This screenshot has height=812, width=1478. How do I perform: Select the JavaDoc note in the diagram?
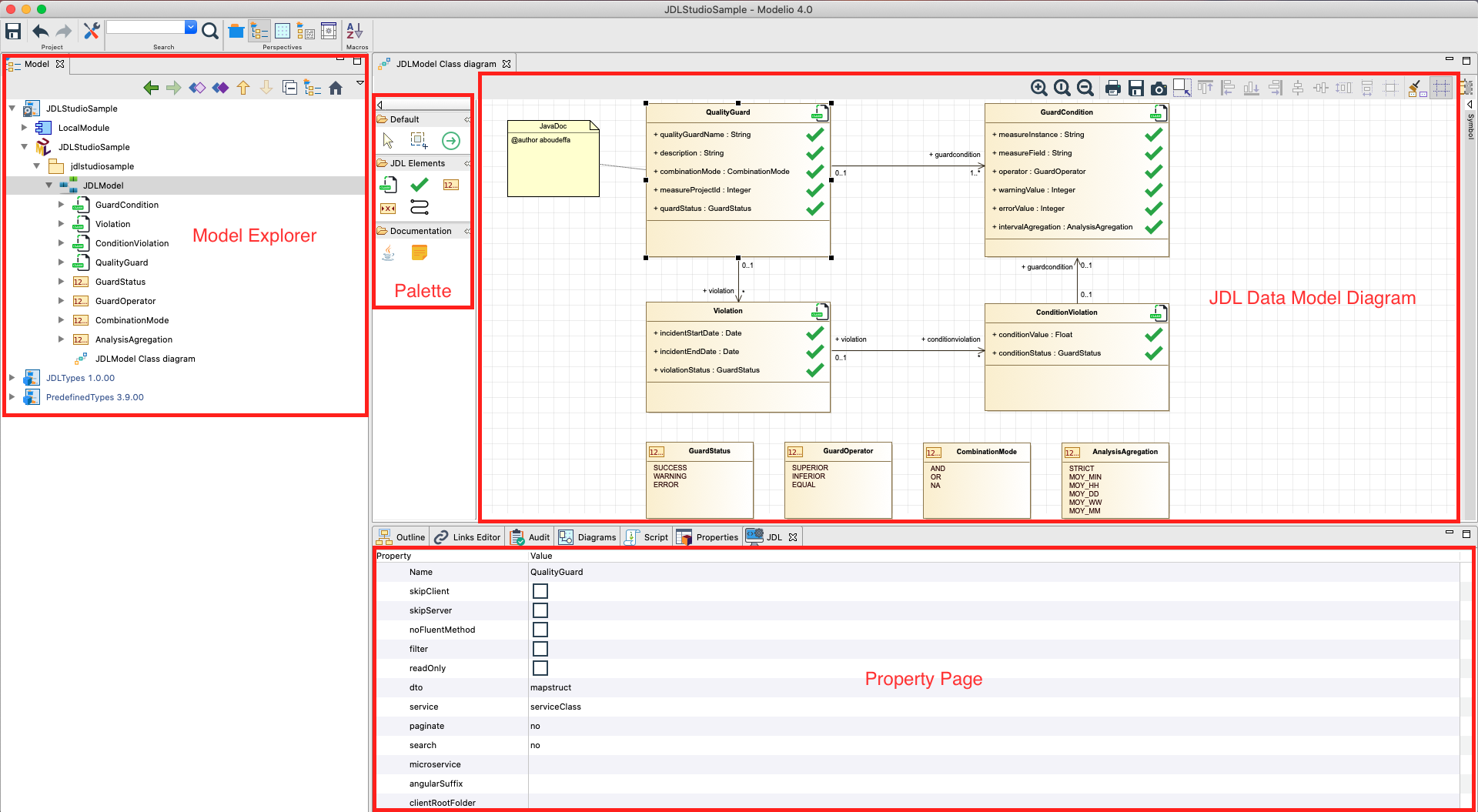(553, 158)
